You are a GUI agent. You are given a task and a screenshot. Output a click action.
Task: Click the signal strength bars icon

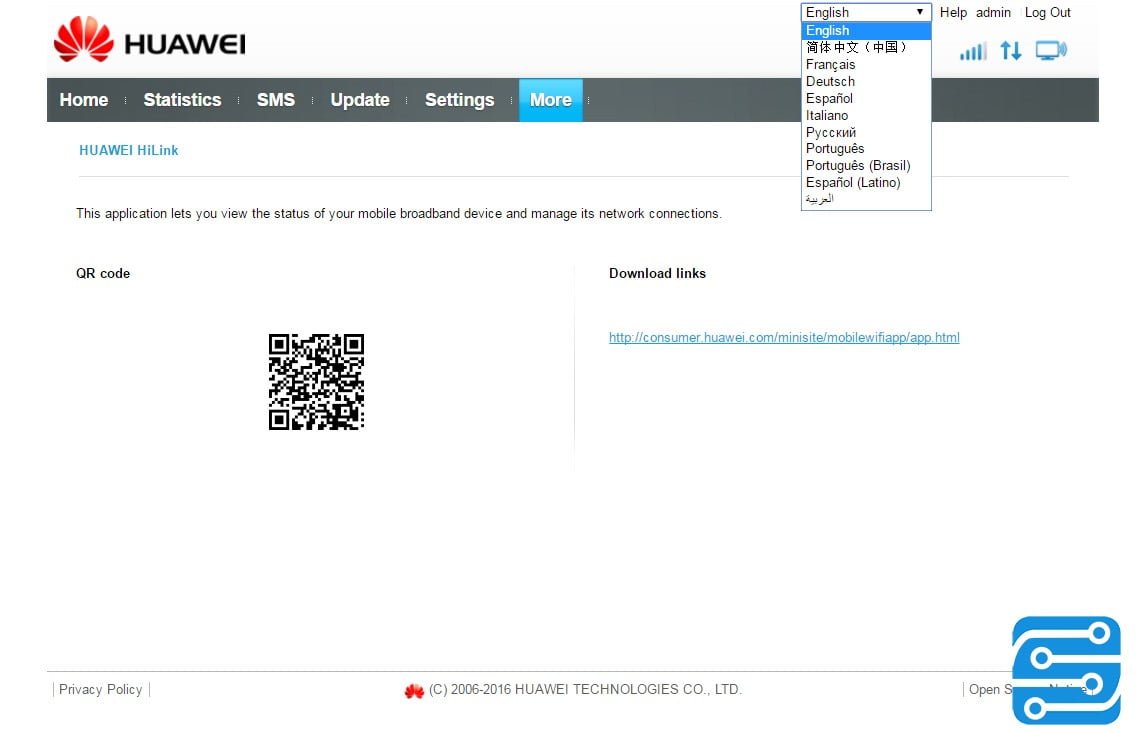[972, 50]
